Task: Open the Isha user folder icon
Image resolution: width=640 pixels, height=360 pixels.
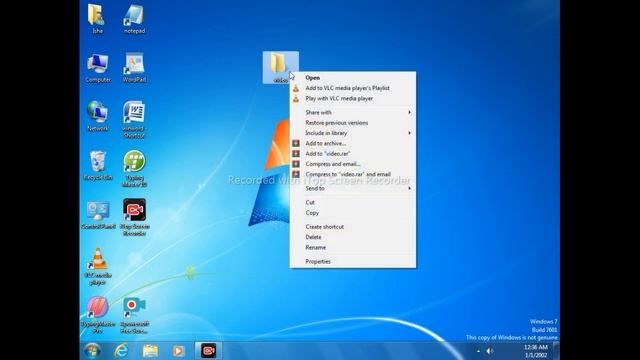Action: point(97,18)
